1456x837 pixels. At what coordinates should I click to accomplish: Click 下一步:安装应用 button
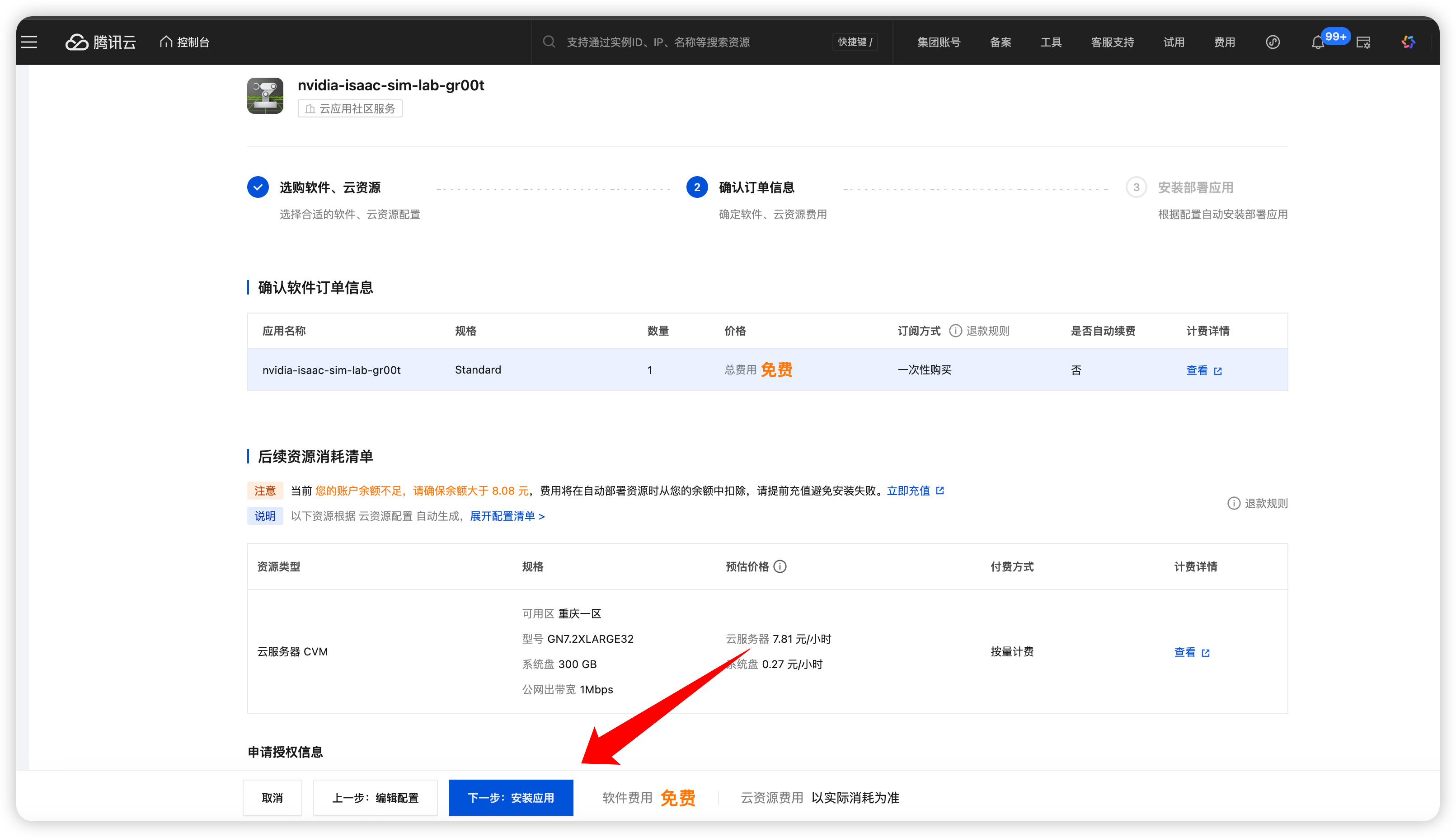pyautogui.click(x=511, y=797)
